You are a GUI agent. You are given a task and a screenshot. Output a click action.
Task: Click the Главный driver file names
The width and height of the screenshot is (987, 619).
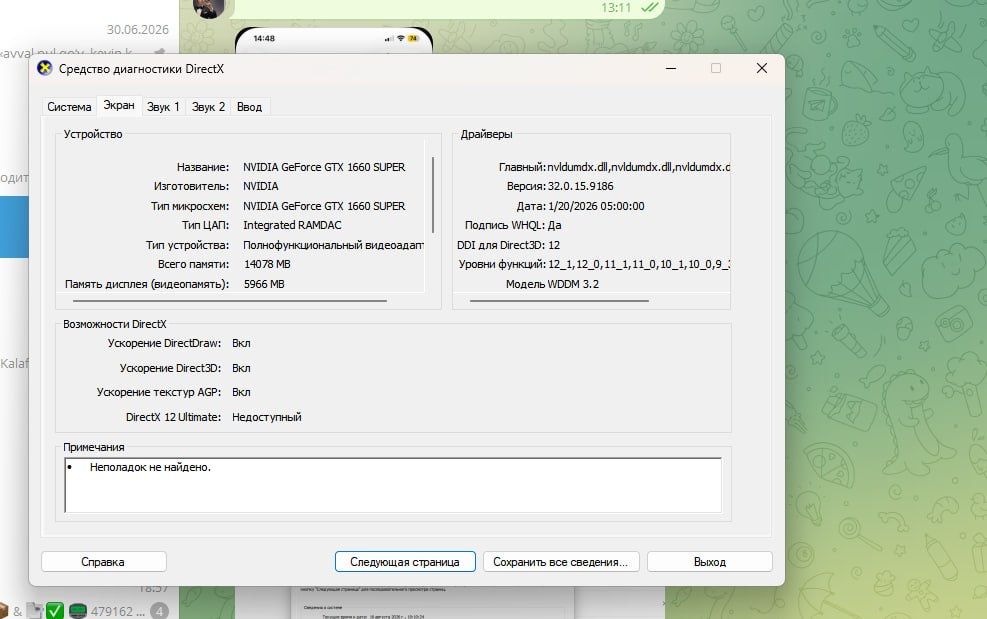click(638, 167)
